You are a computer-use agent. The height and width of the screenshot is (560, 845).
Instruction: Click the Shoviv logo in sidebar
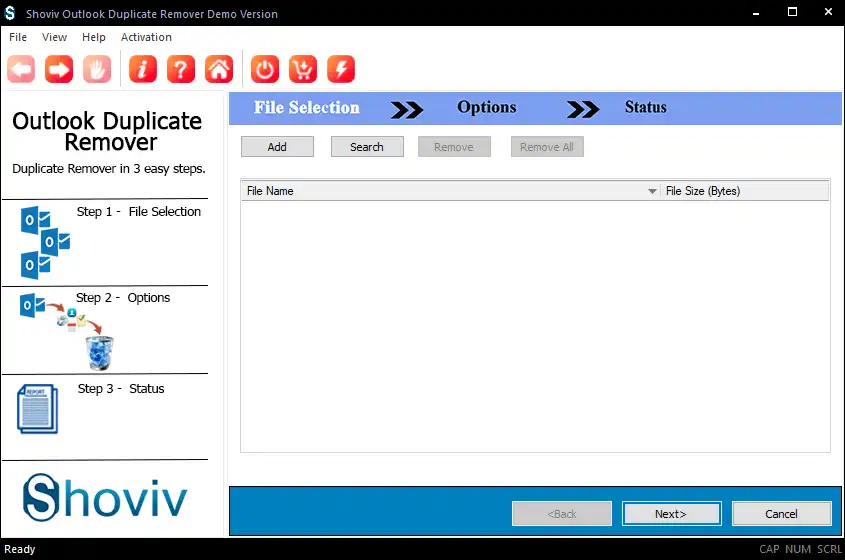pyautogui.click(x=105, y=497)
